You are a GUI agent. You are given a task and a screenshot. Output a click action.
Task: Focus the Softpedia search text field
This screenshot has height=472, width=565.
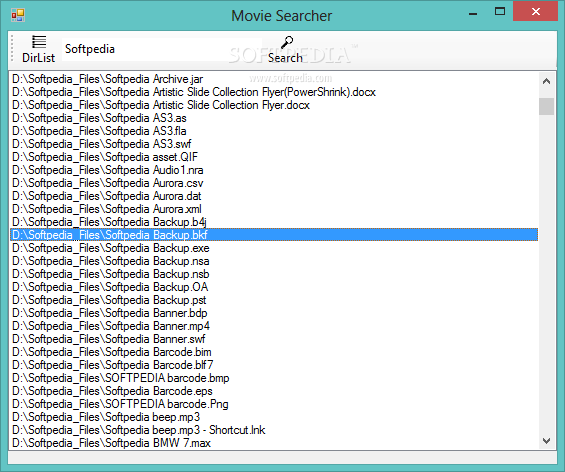pos(162,49)
